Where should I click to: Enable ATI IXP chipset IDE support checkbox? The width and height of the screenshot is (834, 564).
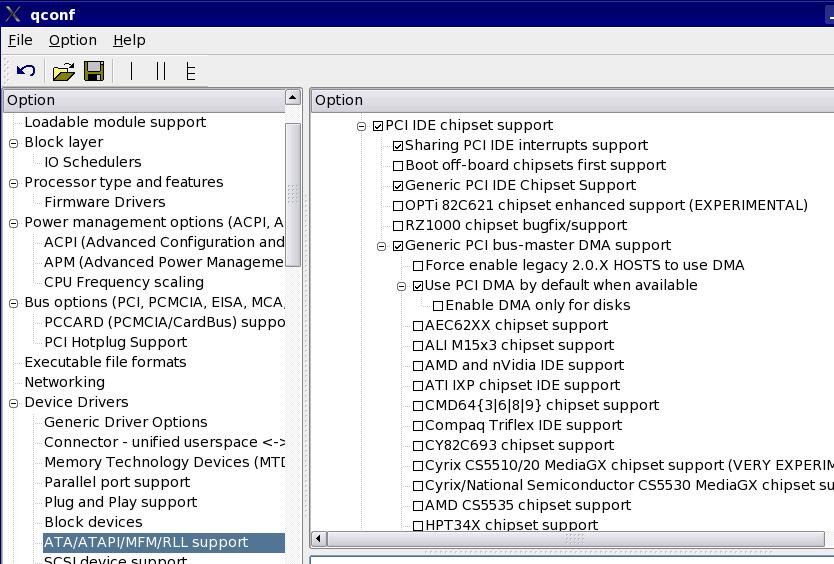click(418, 386)
